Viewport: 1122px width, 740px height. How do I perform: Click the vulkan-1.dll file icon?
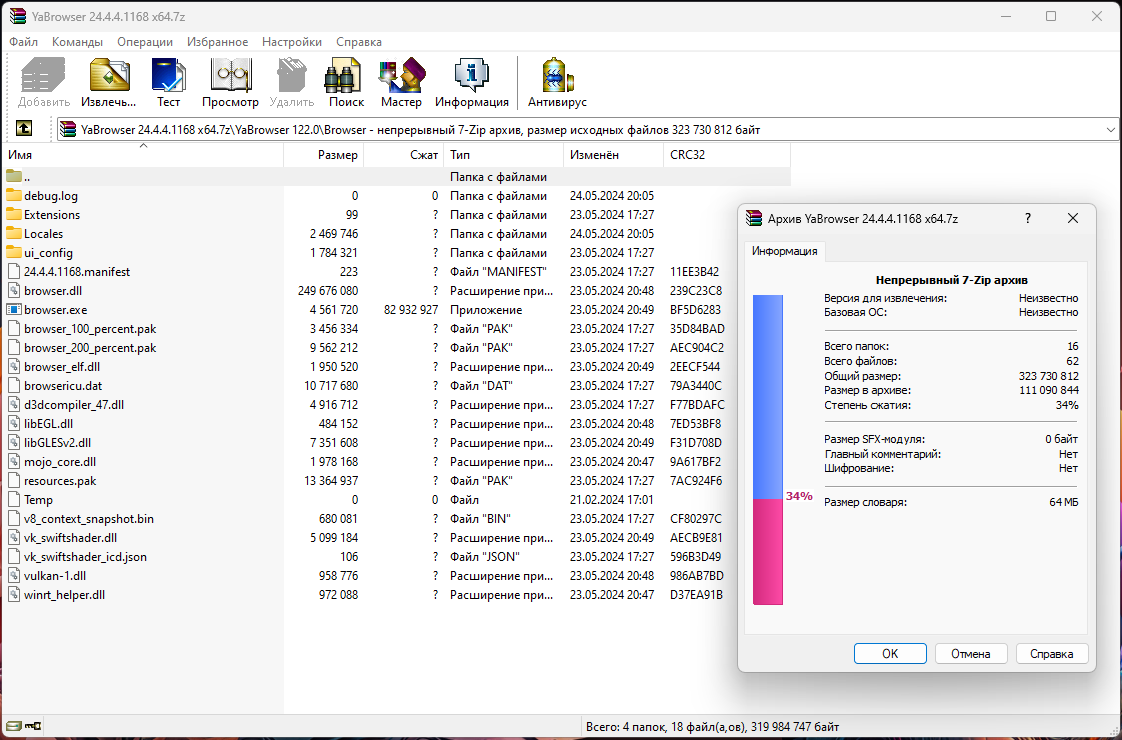click(14, 575)
